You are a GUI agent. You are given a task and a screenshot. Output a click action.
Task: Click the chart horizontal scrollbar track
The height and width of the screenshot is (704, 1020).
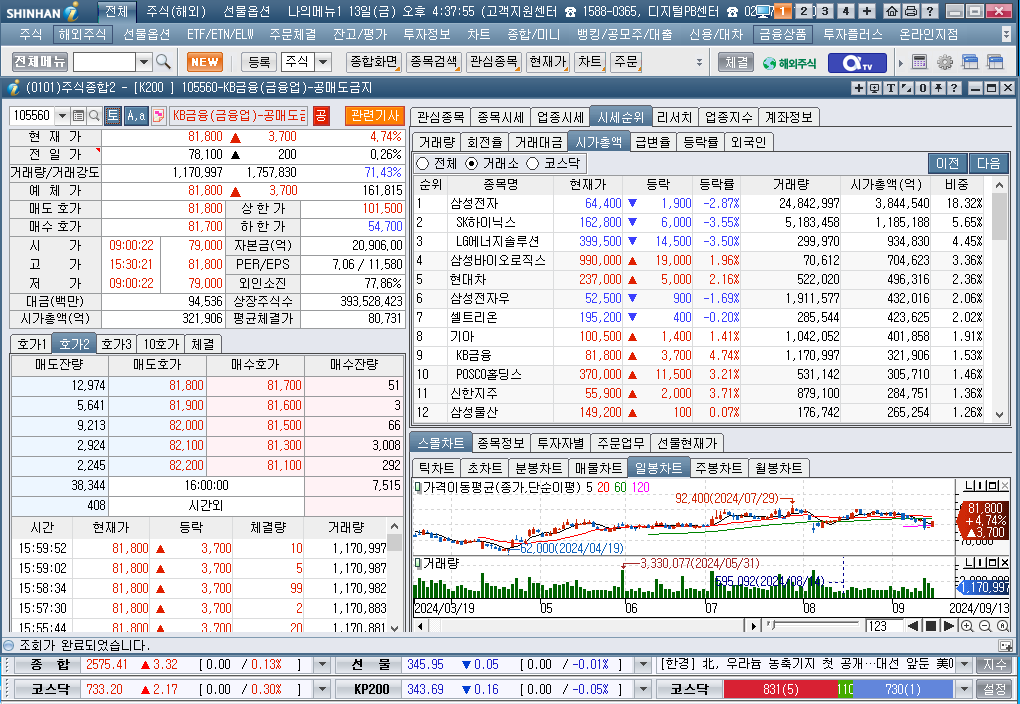[589, 626]
